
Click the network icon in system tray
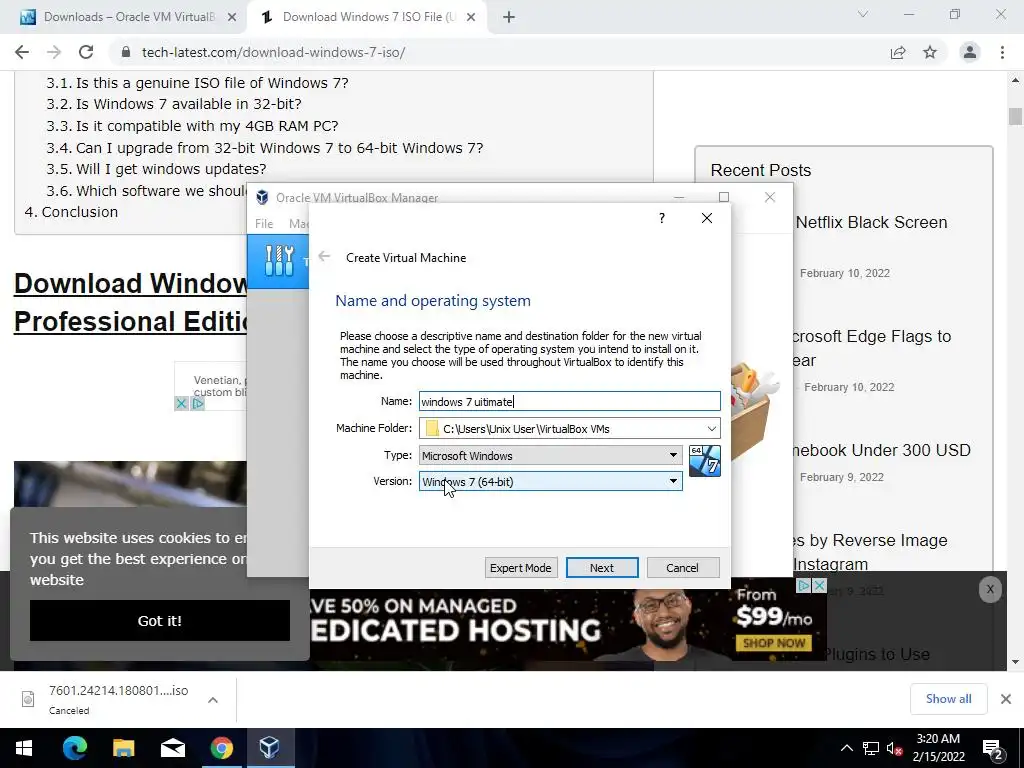(871, 748)
